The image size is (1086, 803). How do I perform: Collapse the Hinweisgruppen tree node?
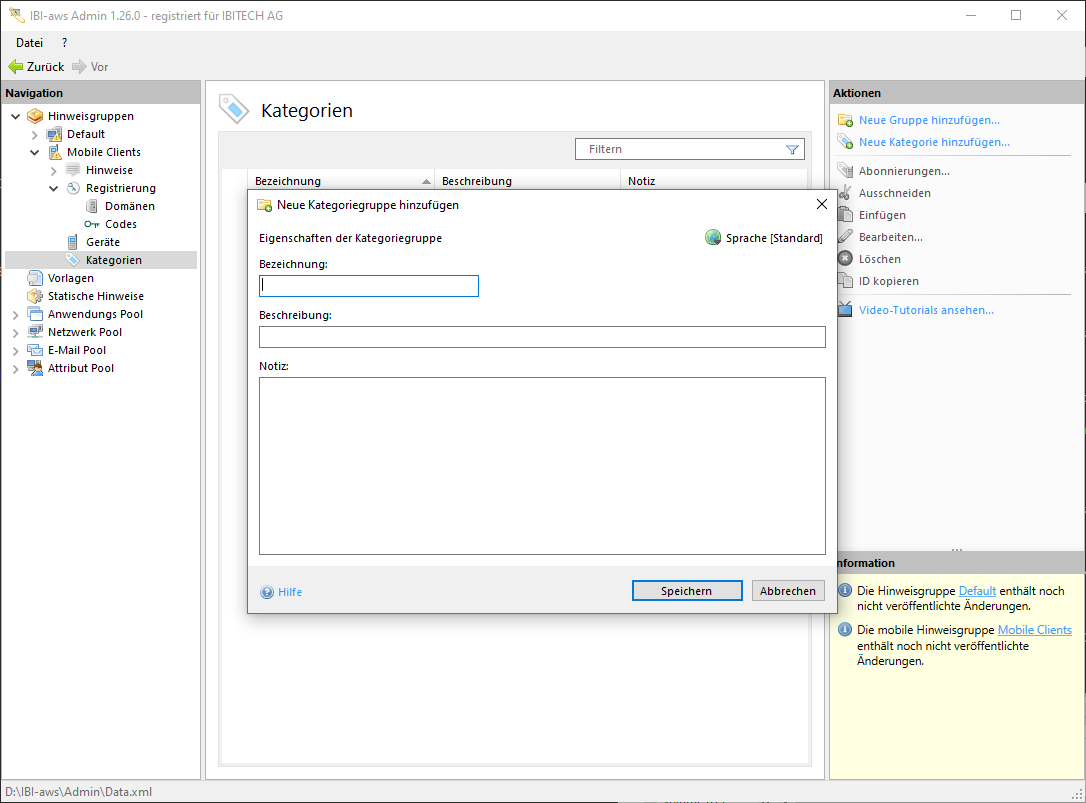click(x=16, y=116)
